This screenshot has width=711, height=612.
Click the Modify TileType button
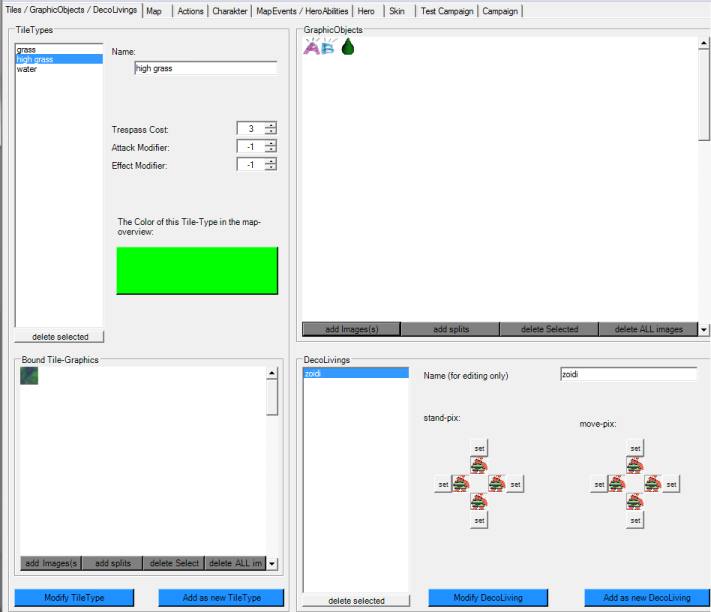pos(74,598)
